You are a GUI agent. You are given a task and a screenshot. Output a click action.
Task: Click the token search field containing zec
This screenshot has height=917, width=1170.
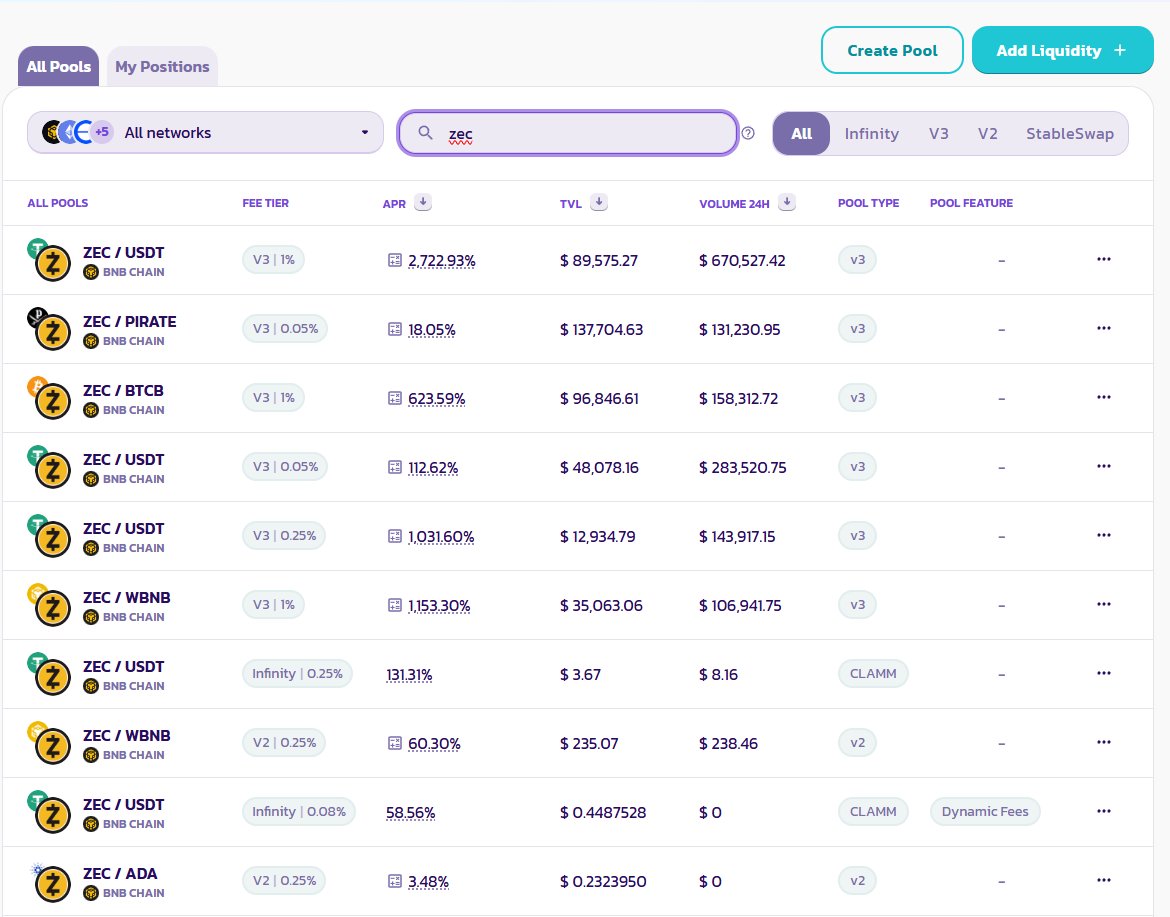tap(568, 134)
